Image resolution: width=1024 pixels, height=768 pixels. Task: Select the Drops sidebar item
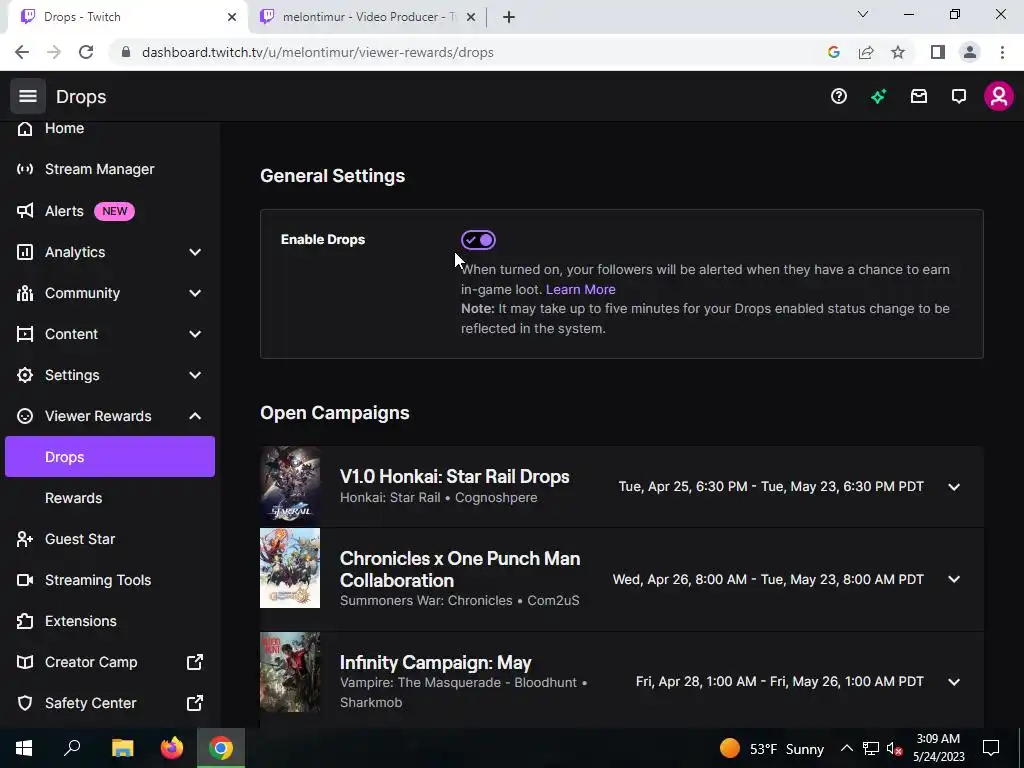(110, 457)
